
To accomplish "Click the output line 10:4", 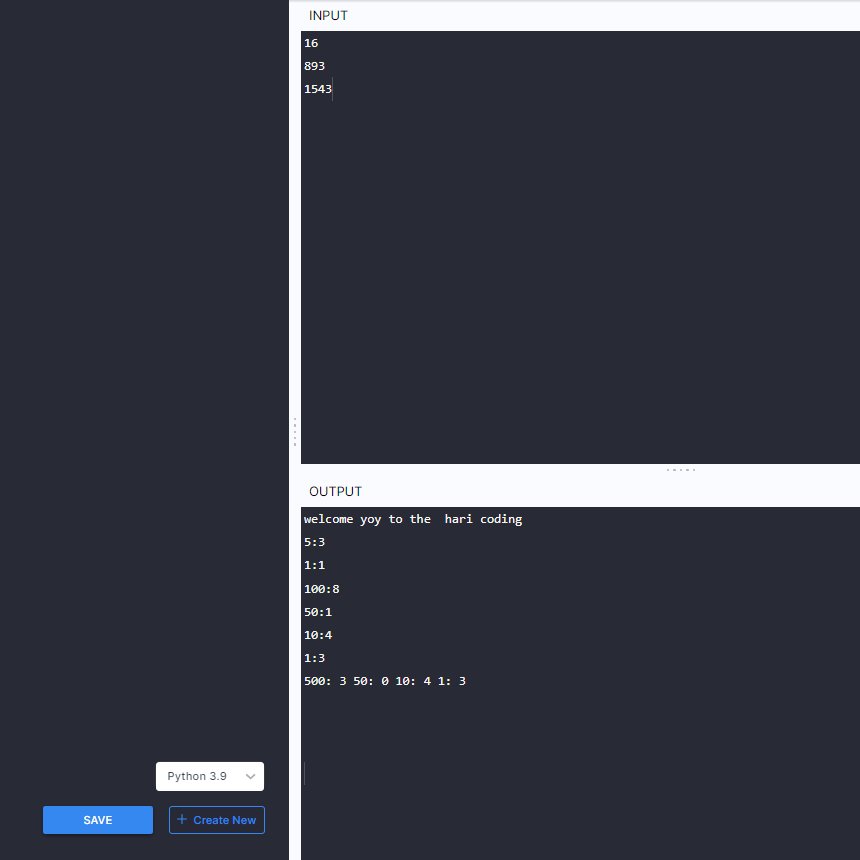I will (x=318, y=635).
